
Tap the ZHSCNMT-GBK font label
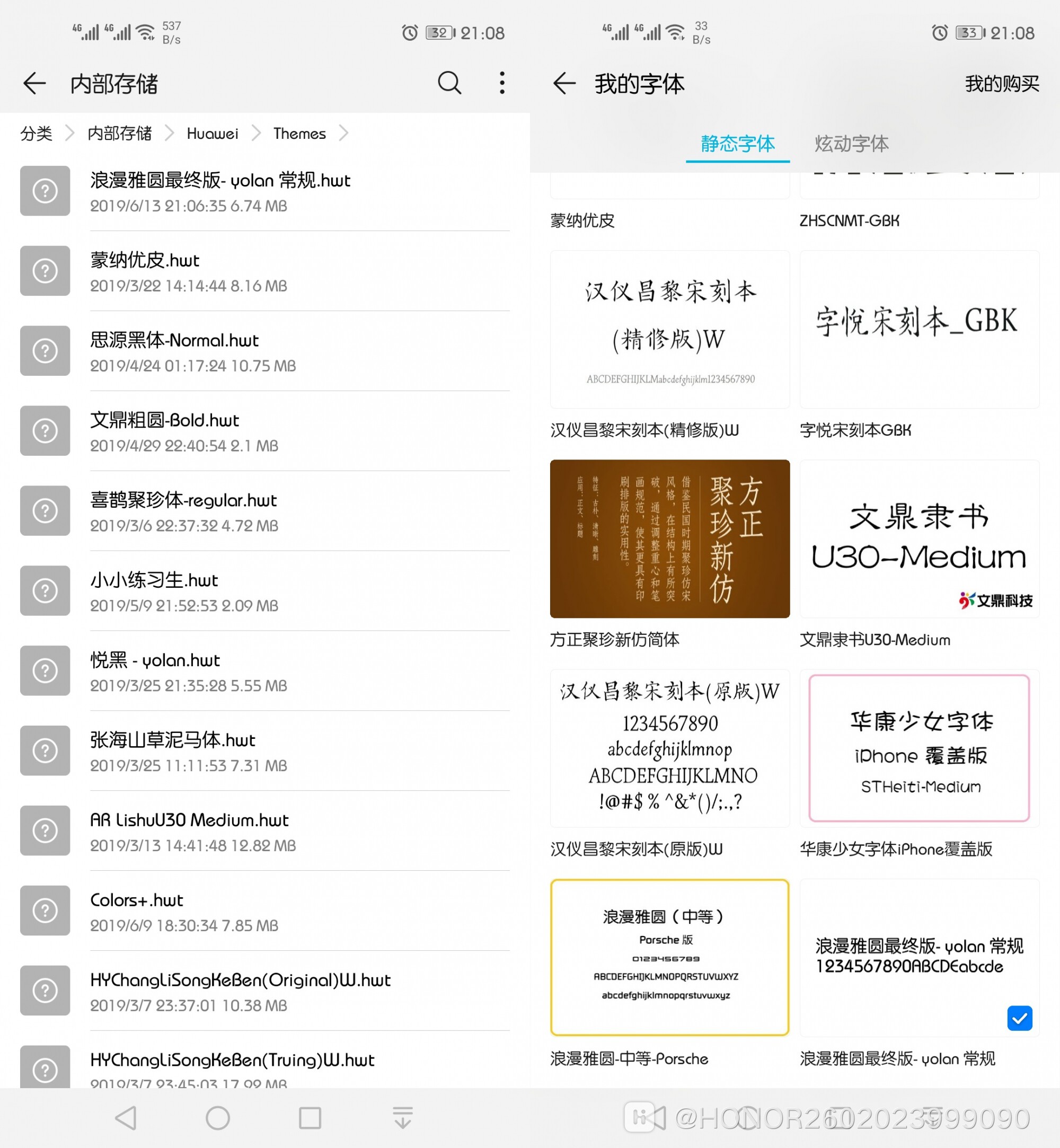pos(850,220)
